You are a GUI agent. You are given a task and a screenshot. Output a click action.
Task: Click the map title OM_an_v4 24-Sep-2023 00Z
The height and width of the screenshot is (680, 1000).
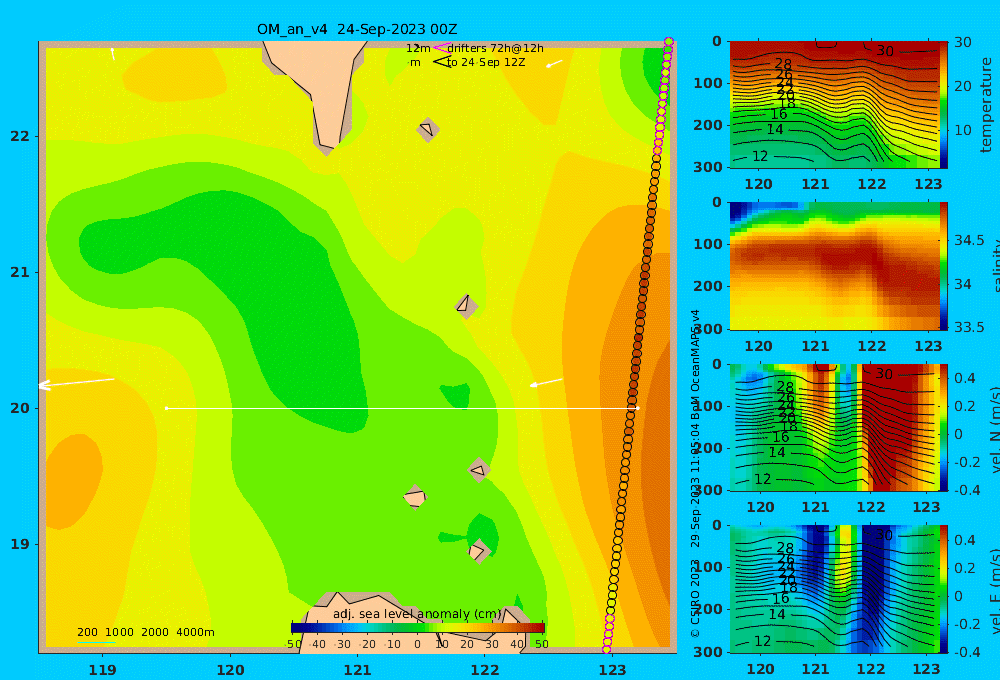pyautogui.click(x=357, y=29)
